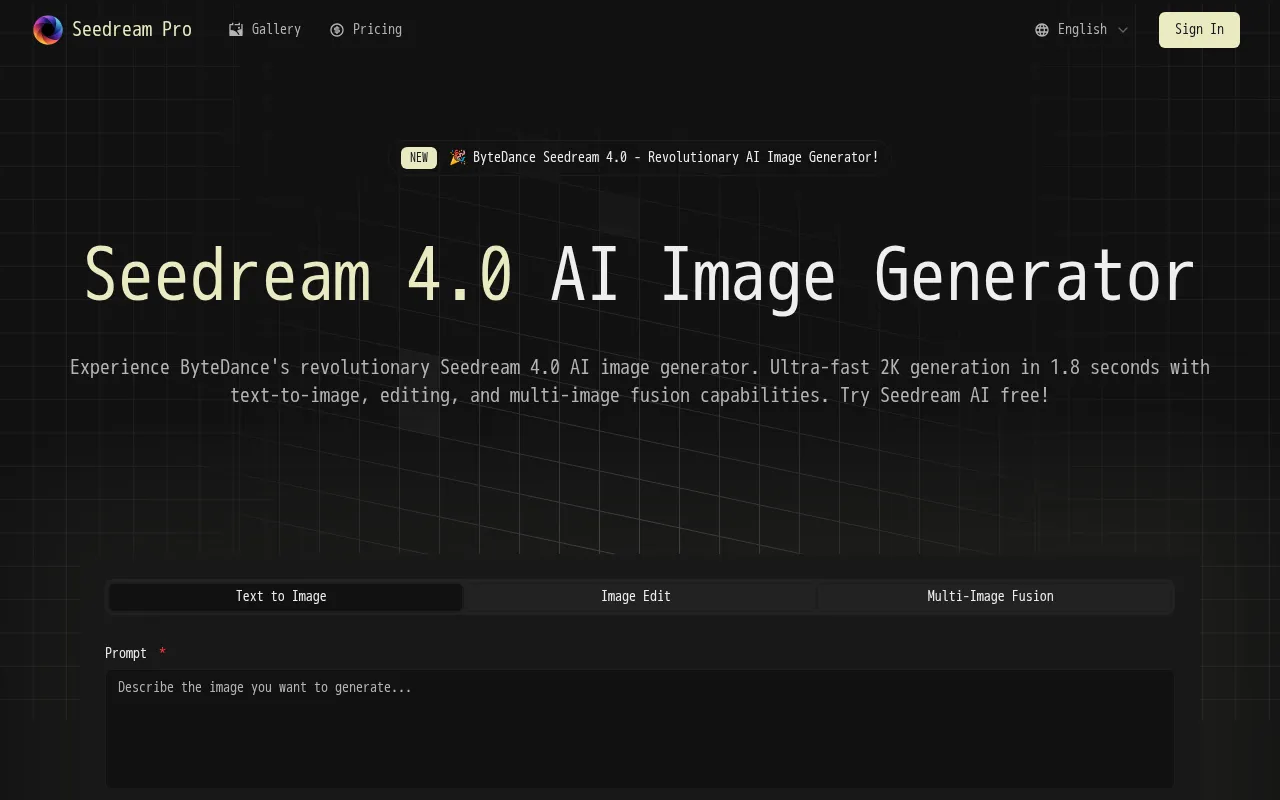Click the globe language icon
Viewport: 1280px width, 800px height.
point(1042,30)
